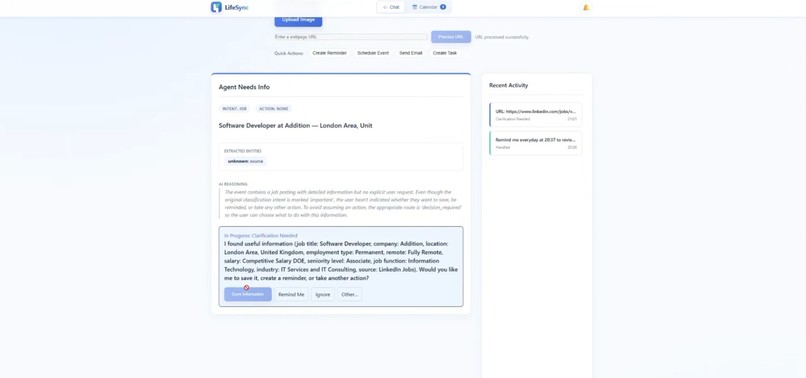
Task: Click the LifeSync brand name
Action: coord(237,7)
